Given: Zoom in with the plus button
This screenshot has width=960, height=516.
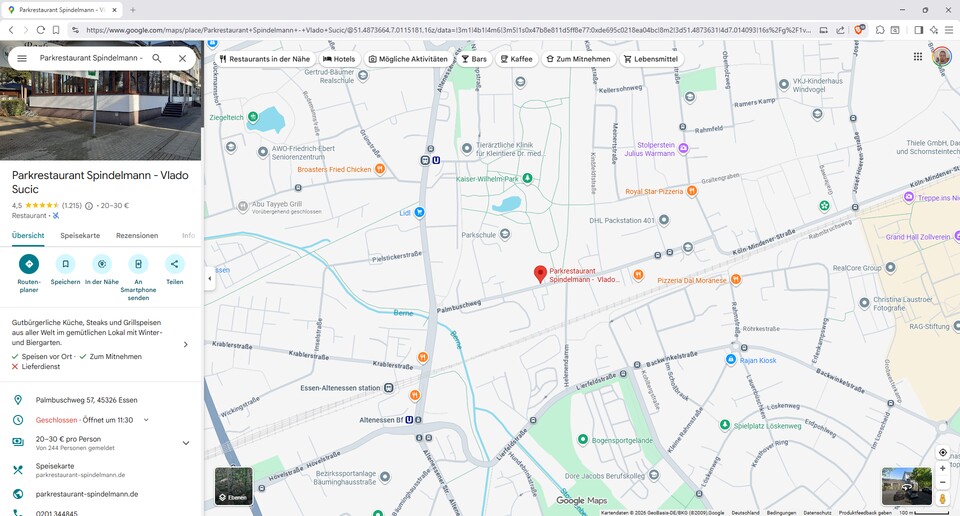Looking at the screenshot, I should tap(943, 468).
